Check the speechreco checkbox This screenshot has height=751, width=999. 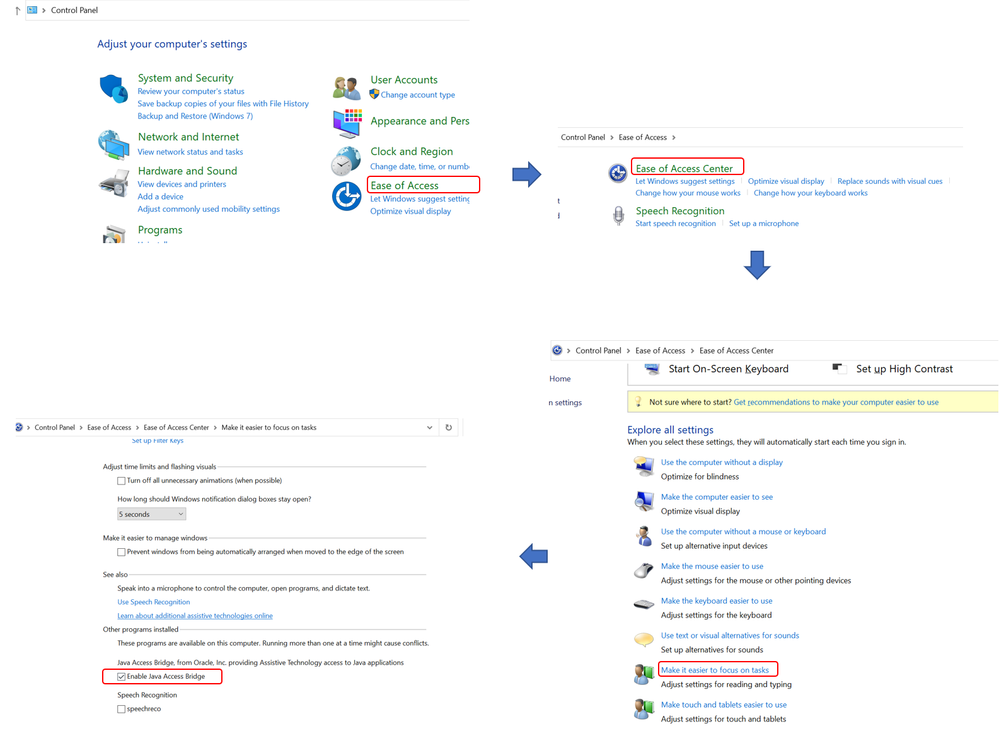tap(121, 709)
